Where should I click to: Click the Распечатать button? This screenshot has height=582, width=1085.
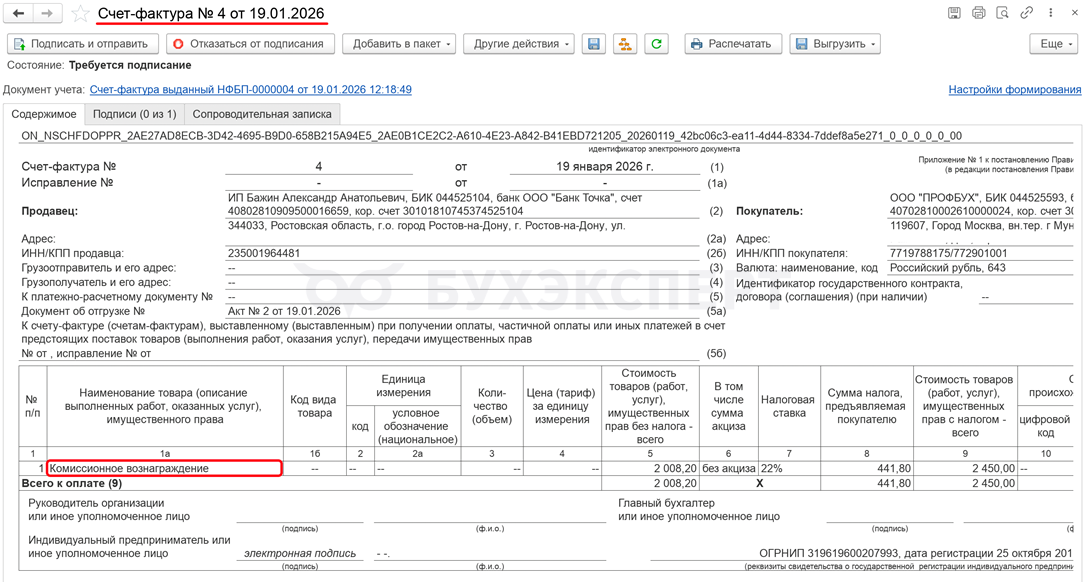pos(733,44)
